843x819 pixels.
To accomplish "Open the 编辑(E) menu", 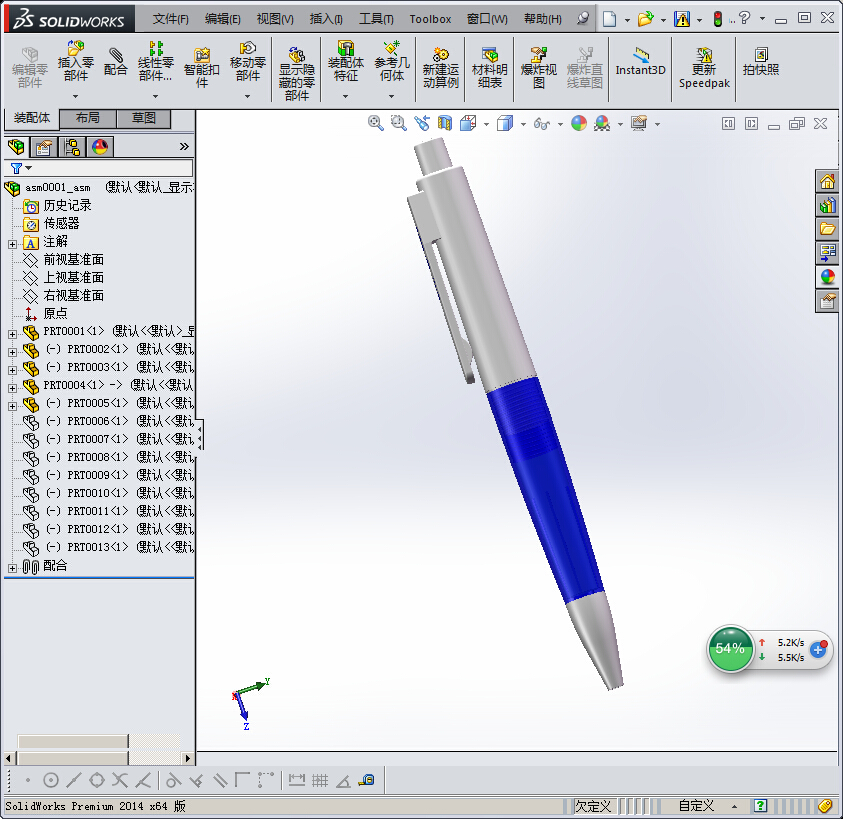I will click(223, 19).
